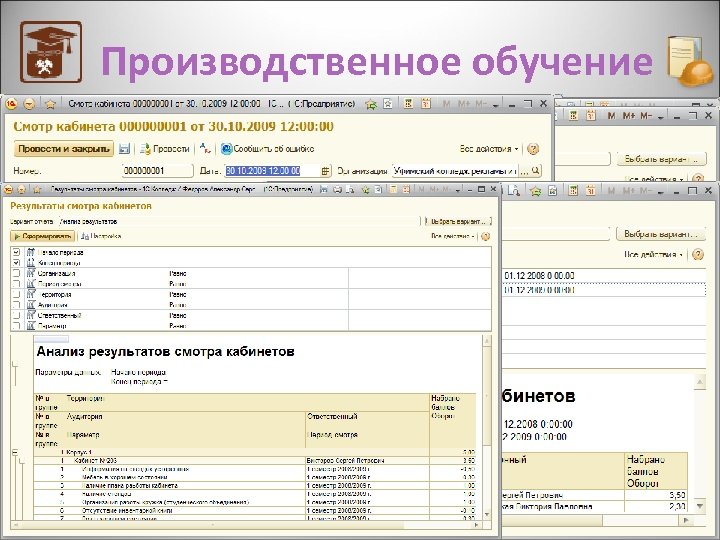Click report vertical scrollbar down arrow in results window
Viewport: 720px width, 540px height.
(x=486, y=515)
